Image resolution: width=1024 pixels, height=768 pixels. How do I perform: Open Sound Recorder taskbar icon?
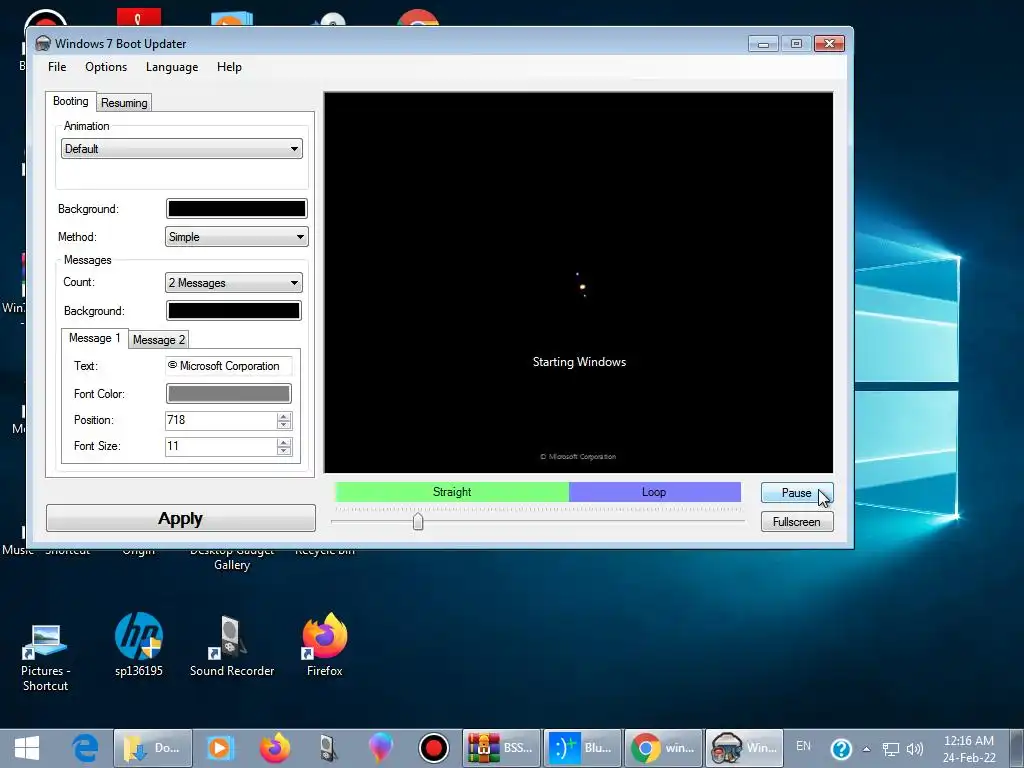click(328, 748)
